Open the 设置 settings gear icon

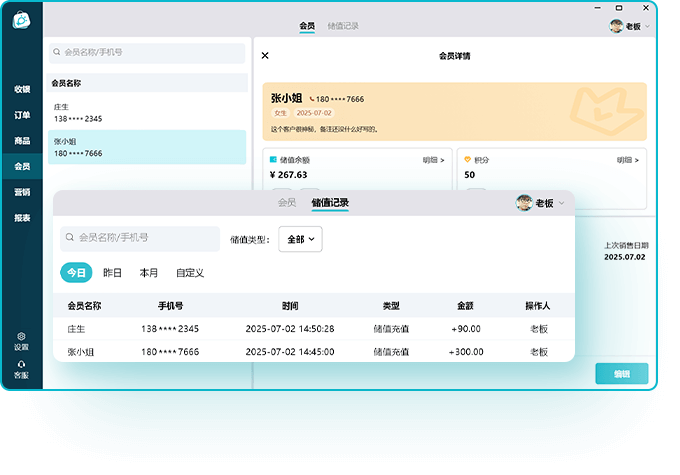point(21,336)
